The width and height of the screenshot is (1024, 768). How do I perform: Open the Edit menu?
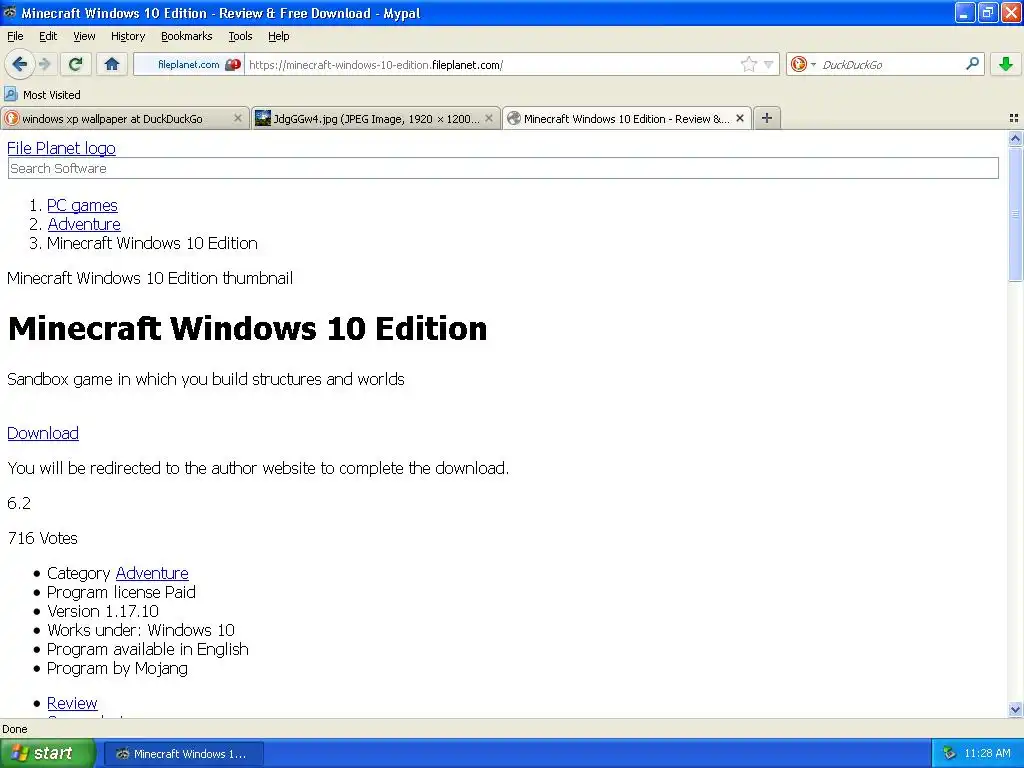pyautogui.click(x=48, y=37)
